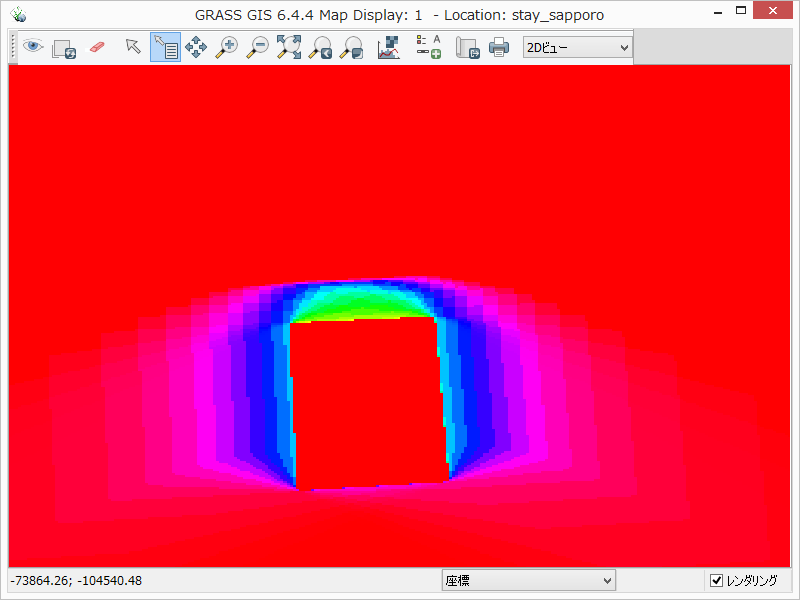Maximize the Map Display window

741,10
